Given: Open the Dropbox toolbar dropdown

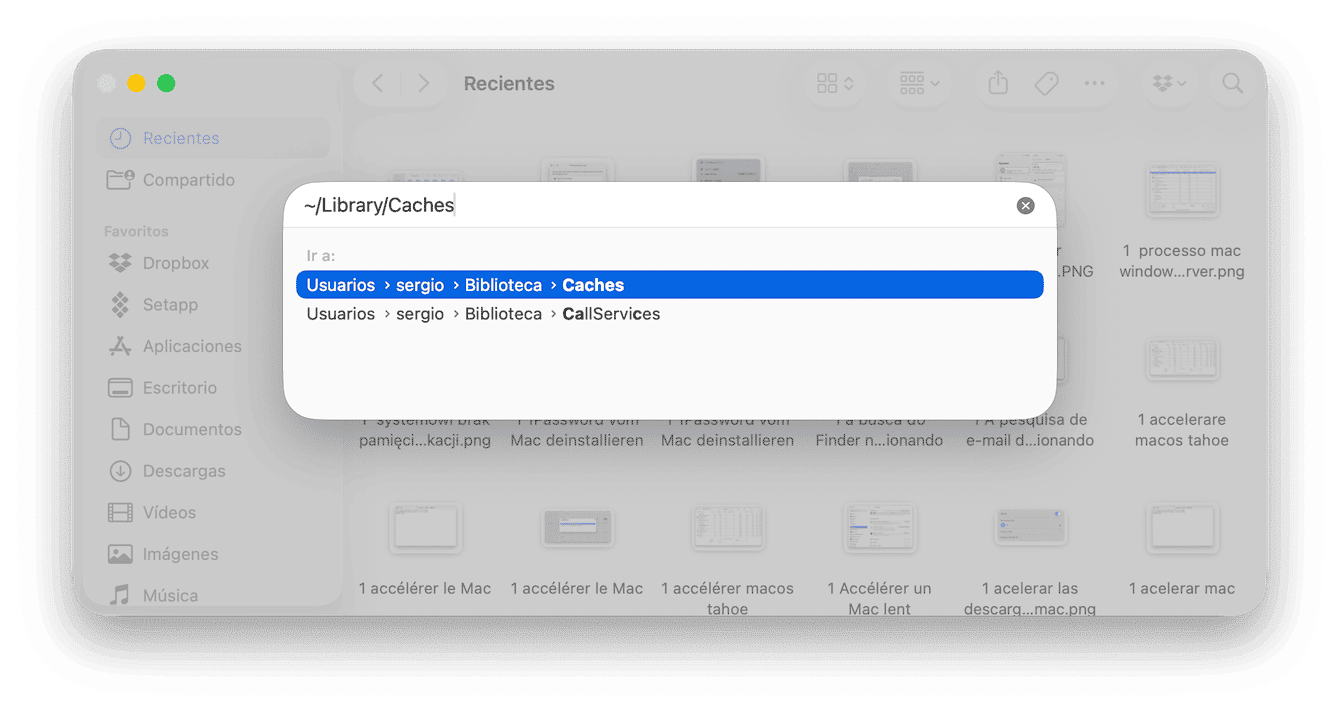Looking at the screenshot, I should point(1169,83).
